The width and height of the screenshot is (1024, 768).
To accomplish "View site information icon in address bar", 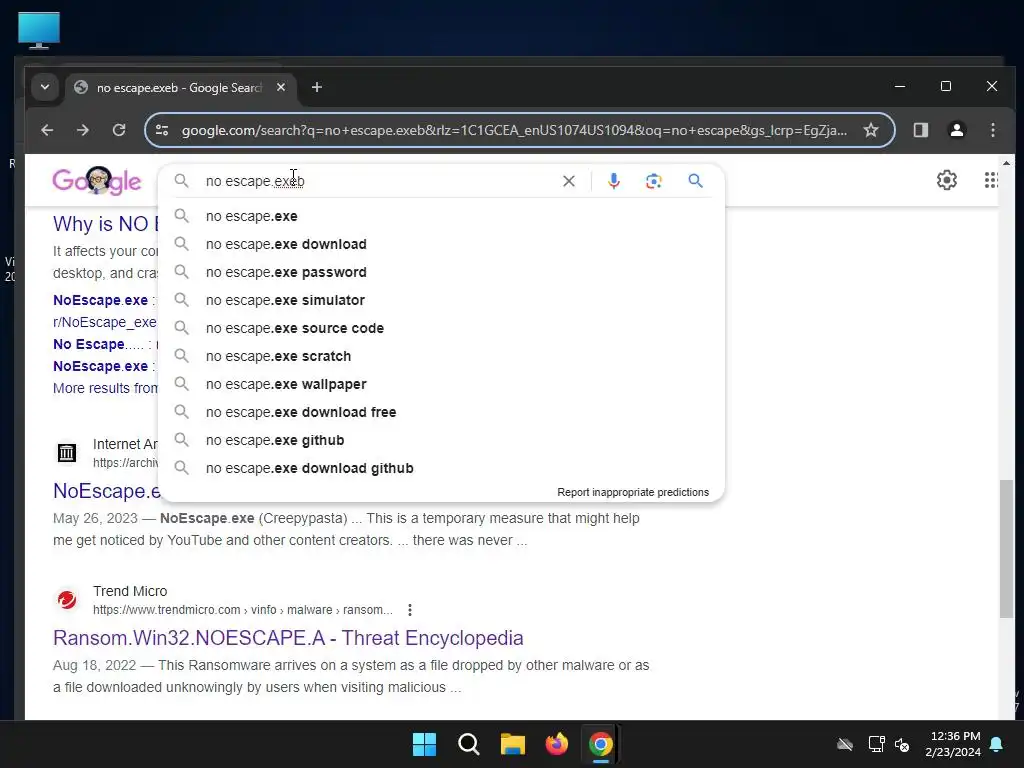I will (162, 130).
